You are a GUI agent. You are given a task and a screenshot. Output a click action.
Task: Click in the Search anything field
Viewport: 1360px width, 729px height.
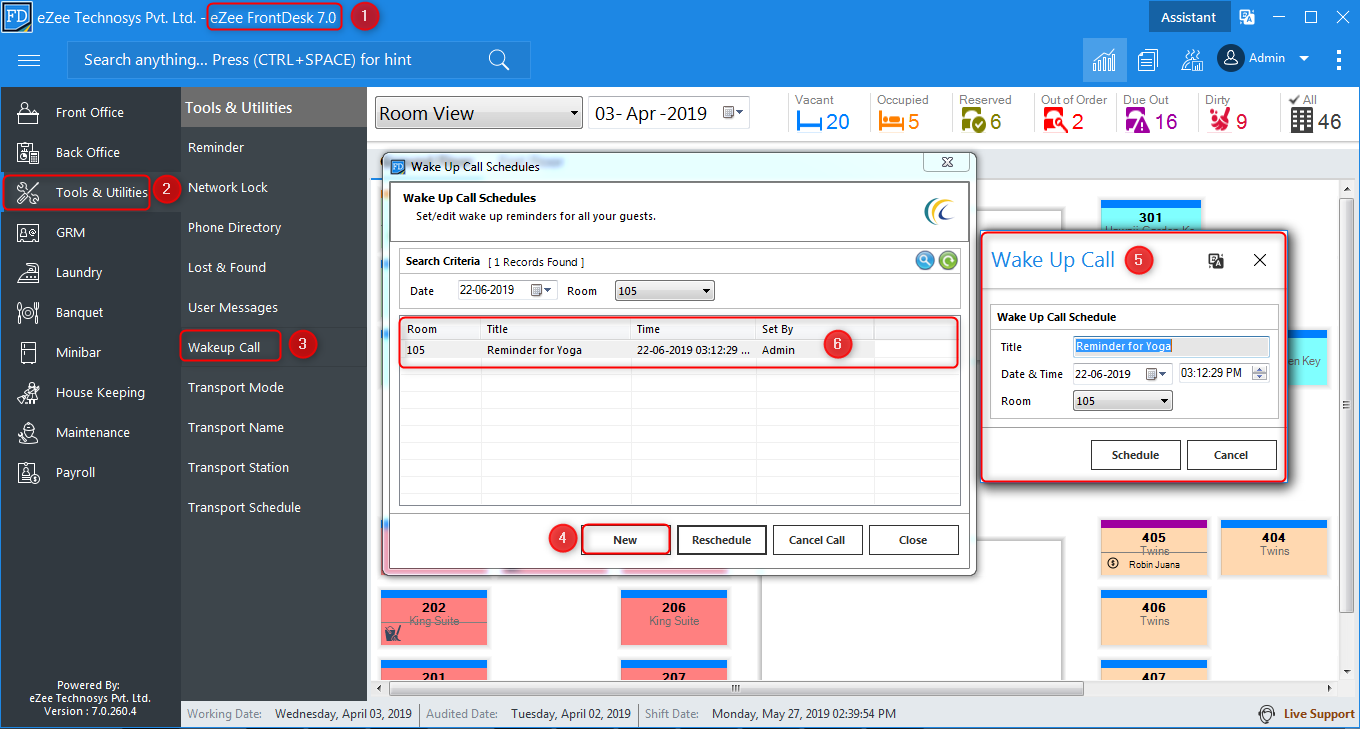(x=298, y=60)
